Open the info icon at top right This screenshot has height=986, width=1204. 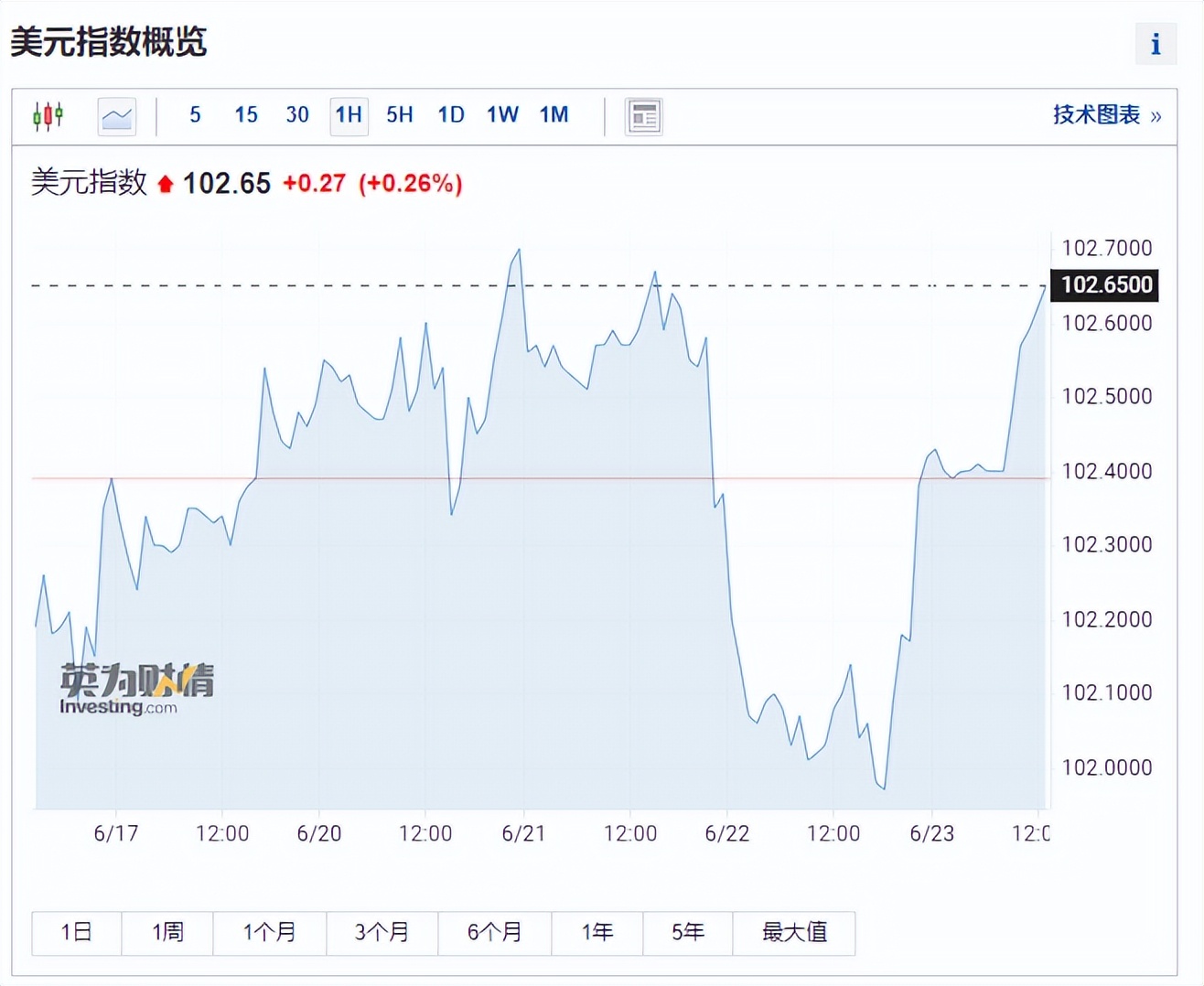point(1156,43)
